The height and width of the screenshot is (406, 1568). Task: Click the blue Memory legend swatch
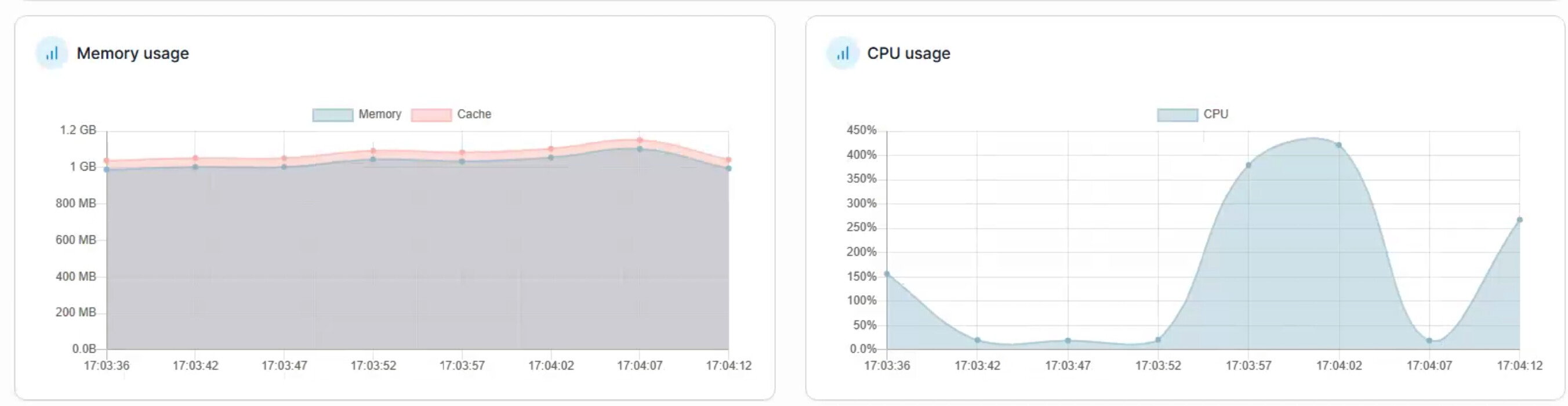(x=332, y=115)
